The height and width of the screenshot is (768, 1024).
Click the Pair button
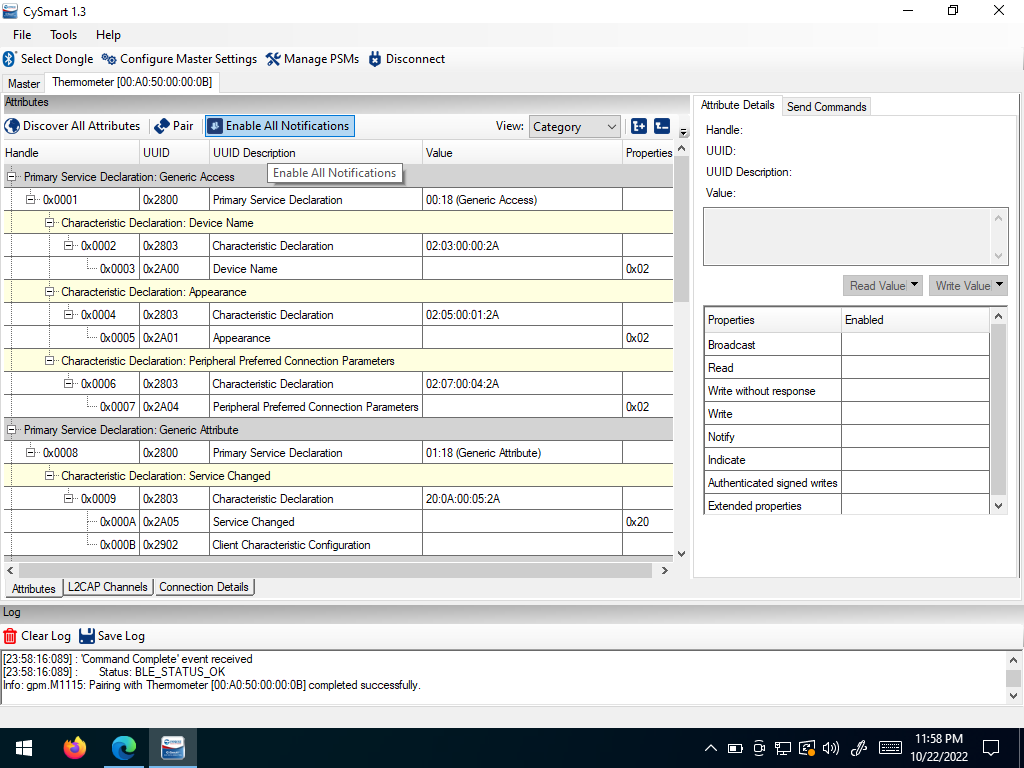point(174,126)
